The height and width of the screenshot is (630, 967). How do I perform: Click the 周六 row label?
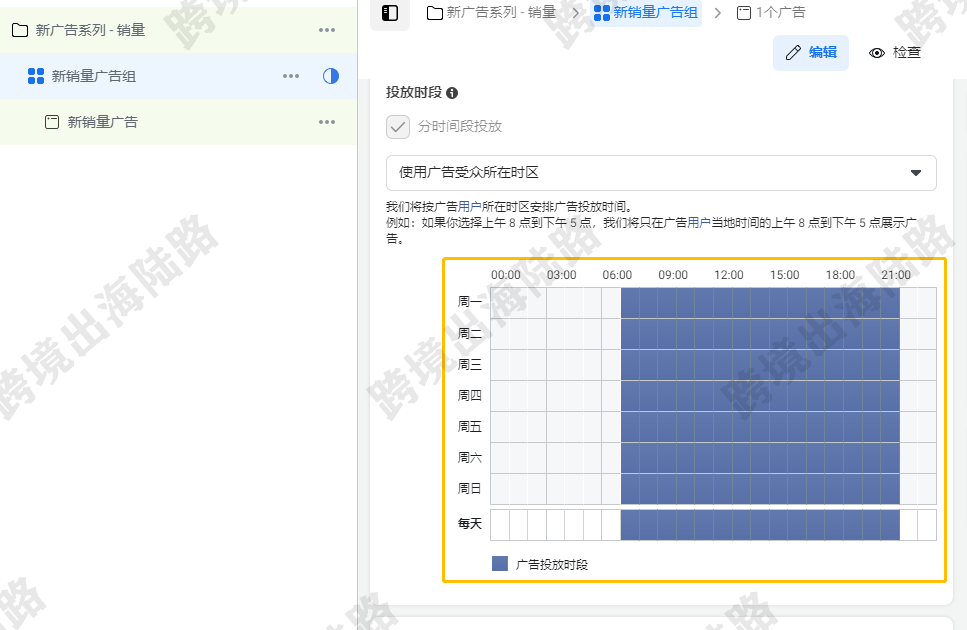pyautogui.click(x=469, y=457)
